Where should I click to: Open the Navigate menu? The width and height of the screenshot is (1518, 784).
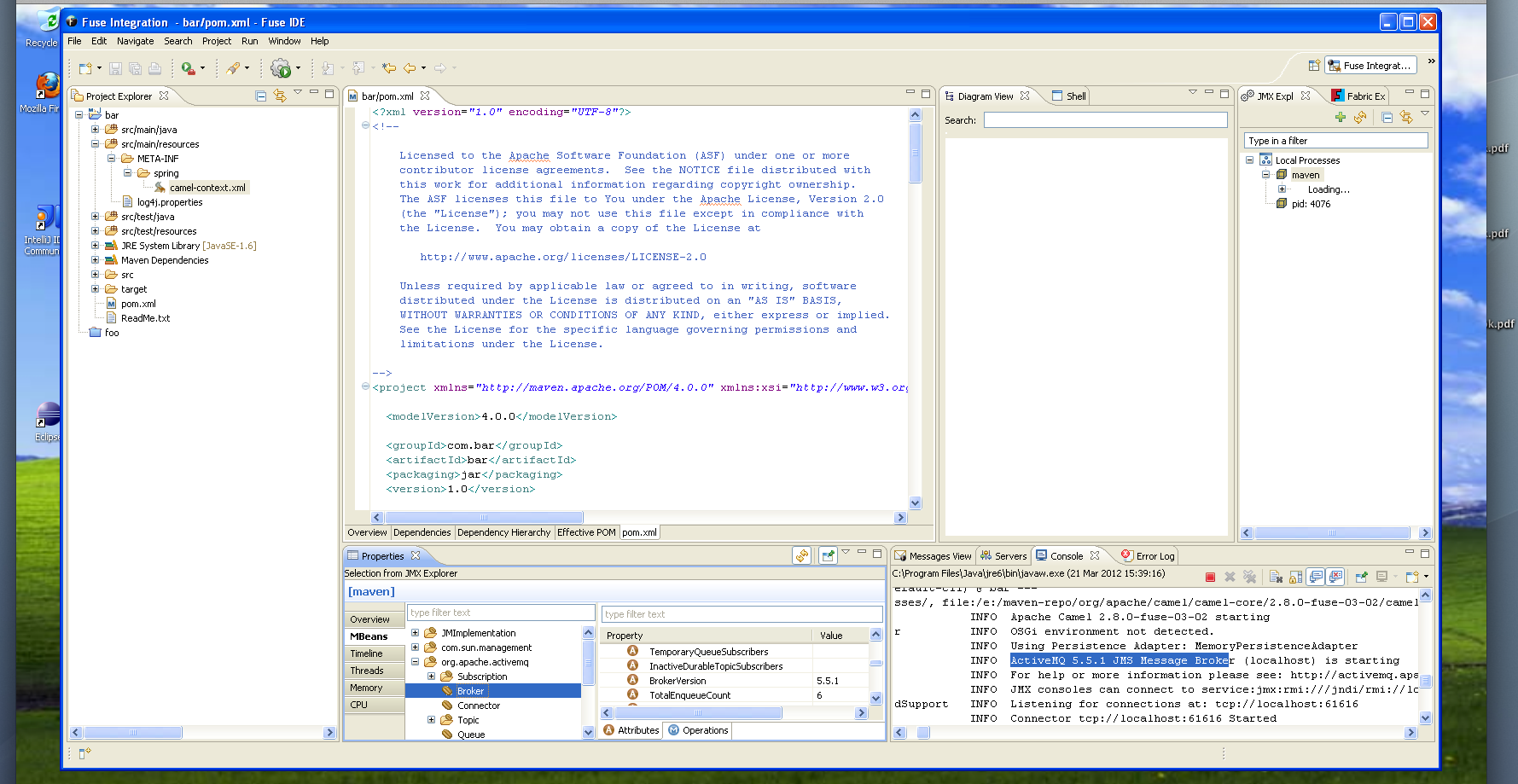pyautogui.click(x=135, y=41)
